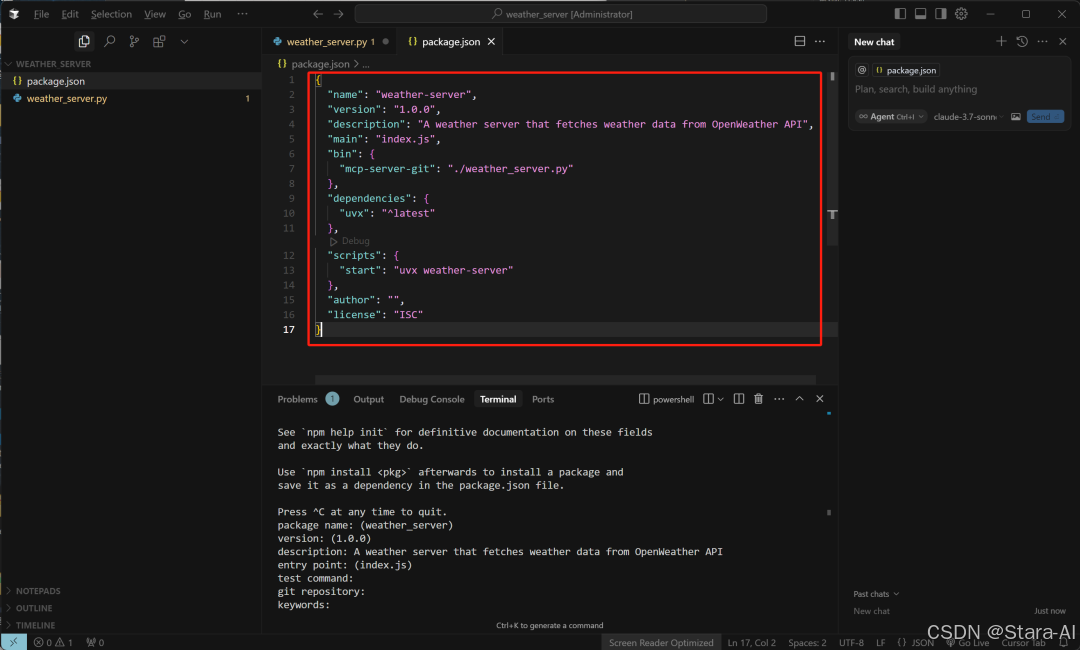Go forward with the right arrow
Screen dimensions: 1080x650
click(338, 14)
